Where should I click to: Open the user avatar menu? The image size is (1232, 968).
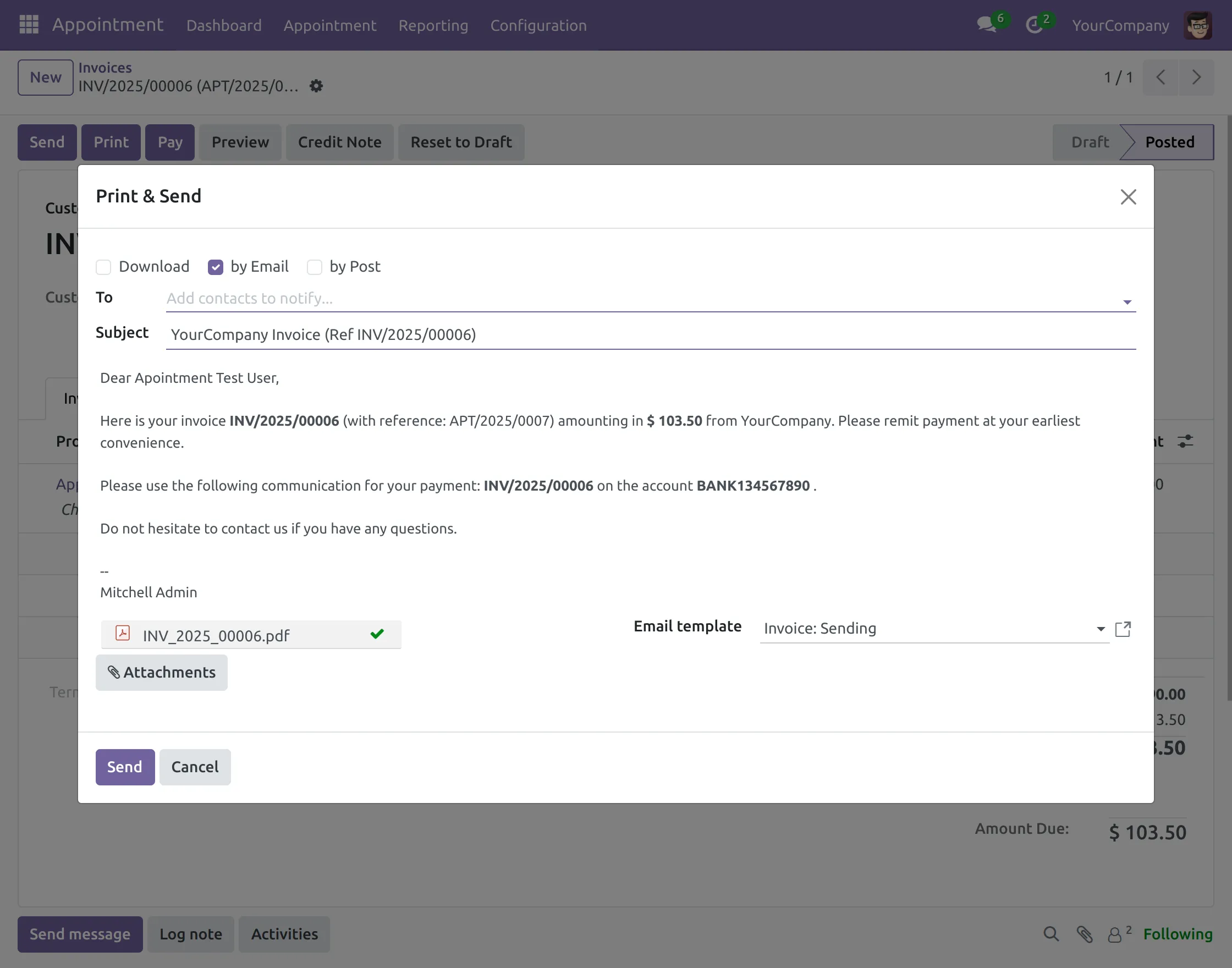click(x=1197, y=25)
